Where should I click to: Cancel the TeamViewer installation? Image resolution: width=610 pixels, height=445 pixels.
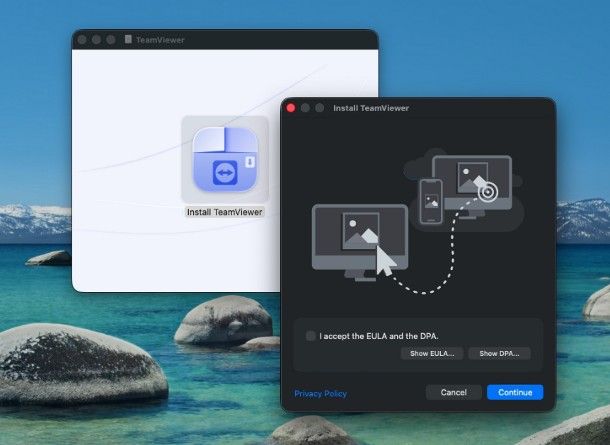454,392
